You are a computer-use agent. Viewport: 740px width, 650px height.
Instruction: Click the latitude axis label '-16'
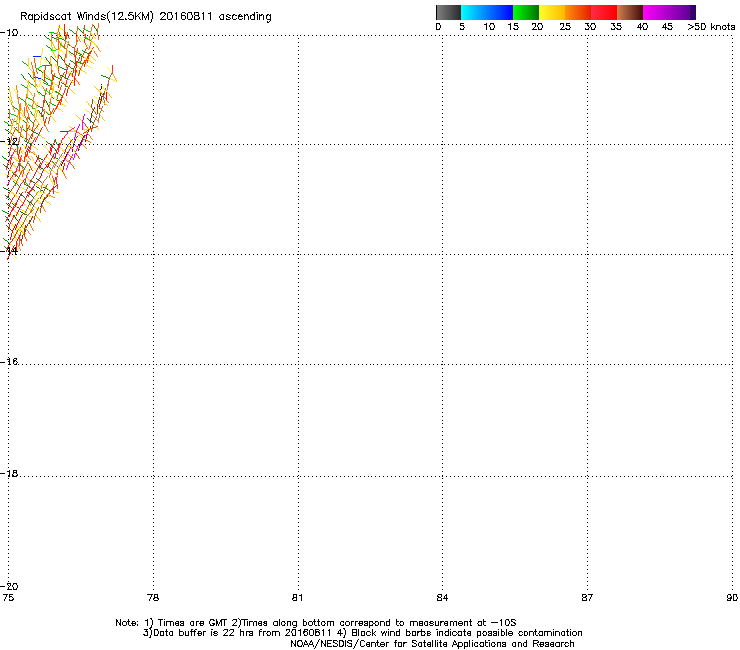(9, 362)
